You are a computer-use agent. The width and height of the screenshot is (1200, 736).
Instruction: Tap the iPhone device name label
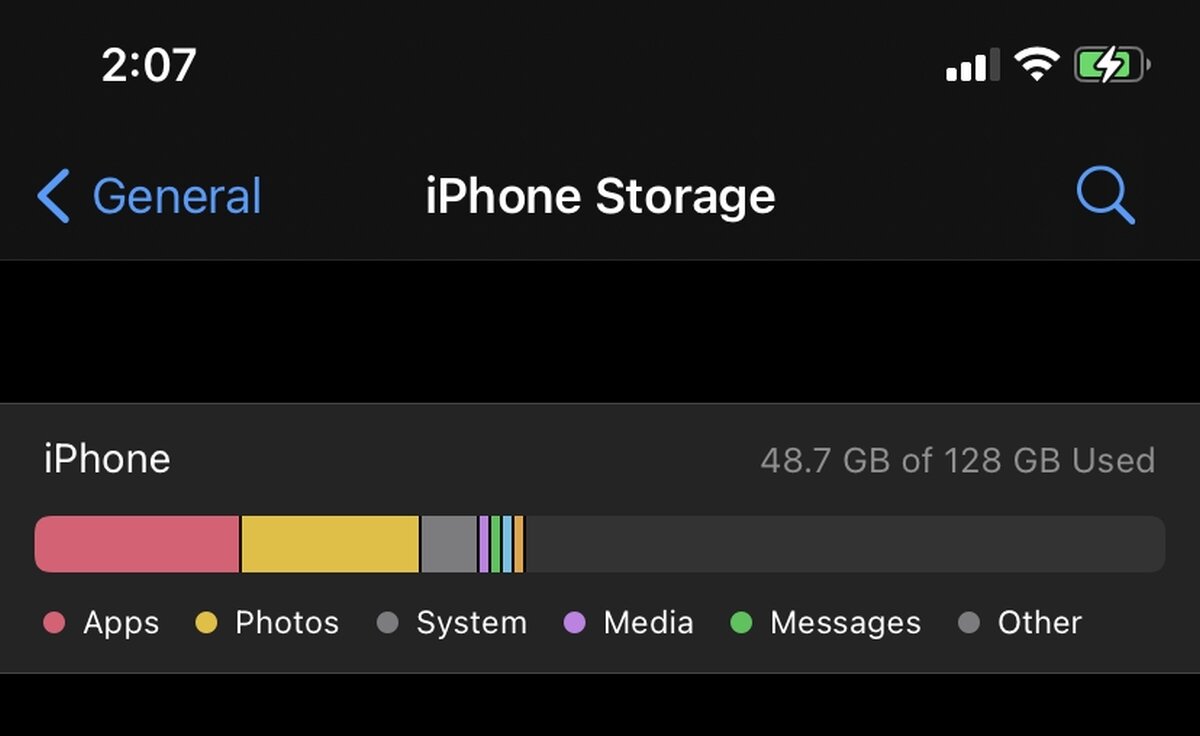pos(107,460)
